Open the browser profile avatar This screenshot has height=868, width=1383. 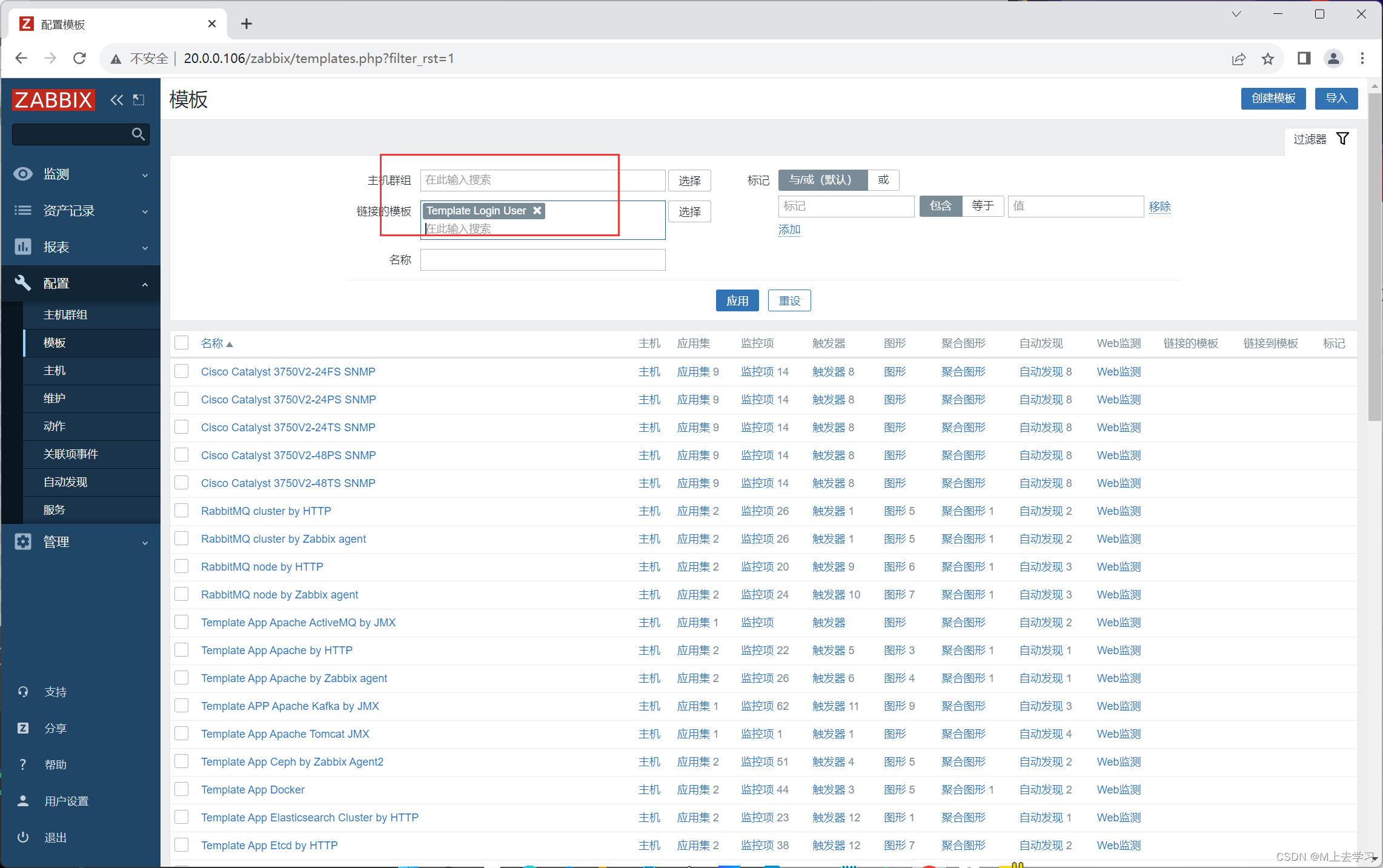(1333, 58)
